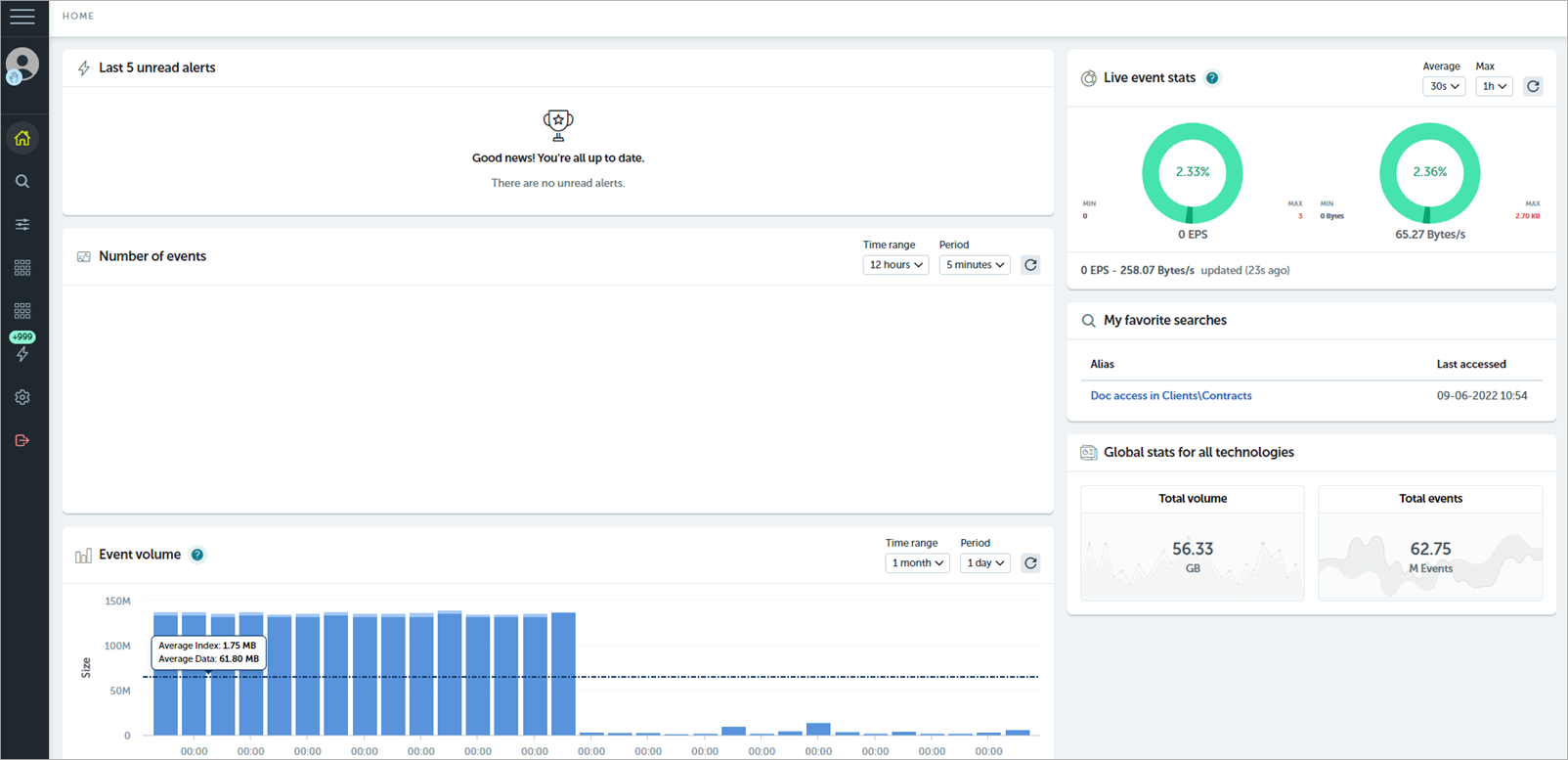Open the 1h Max dropdown
1568x760 pixels.
1494,86
